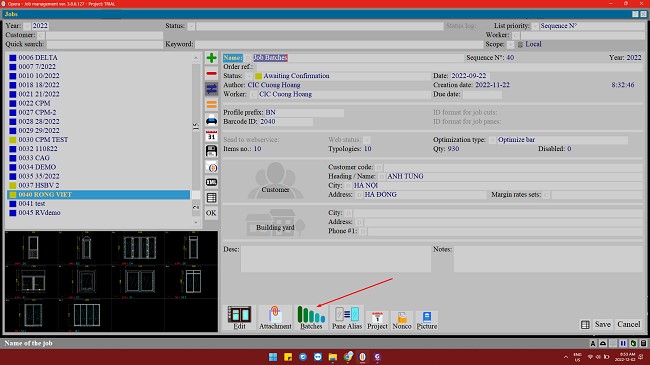Open the job Worker dropdown
650x365 pixels.
click(x=253, y=94)
